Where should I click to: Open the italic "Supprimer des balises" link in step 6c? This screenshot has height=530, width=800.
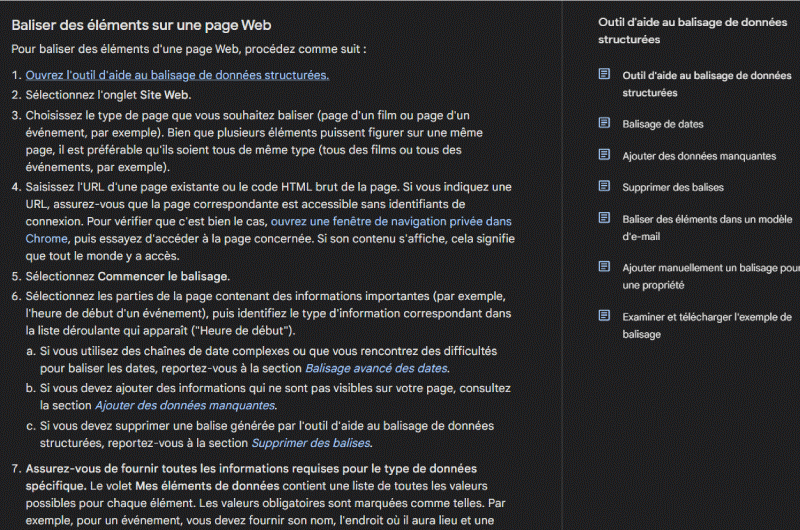[x=311, y=443]
